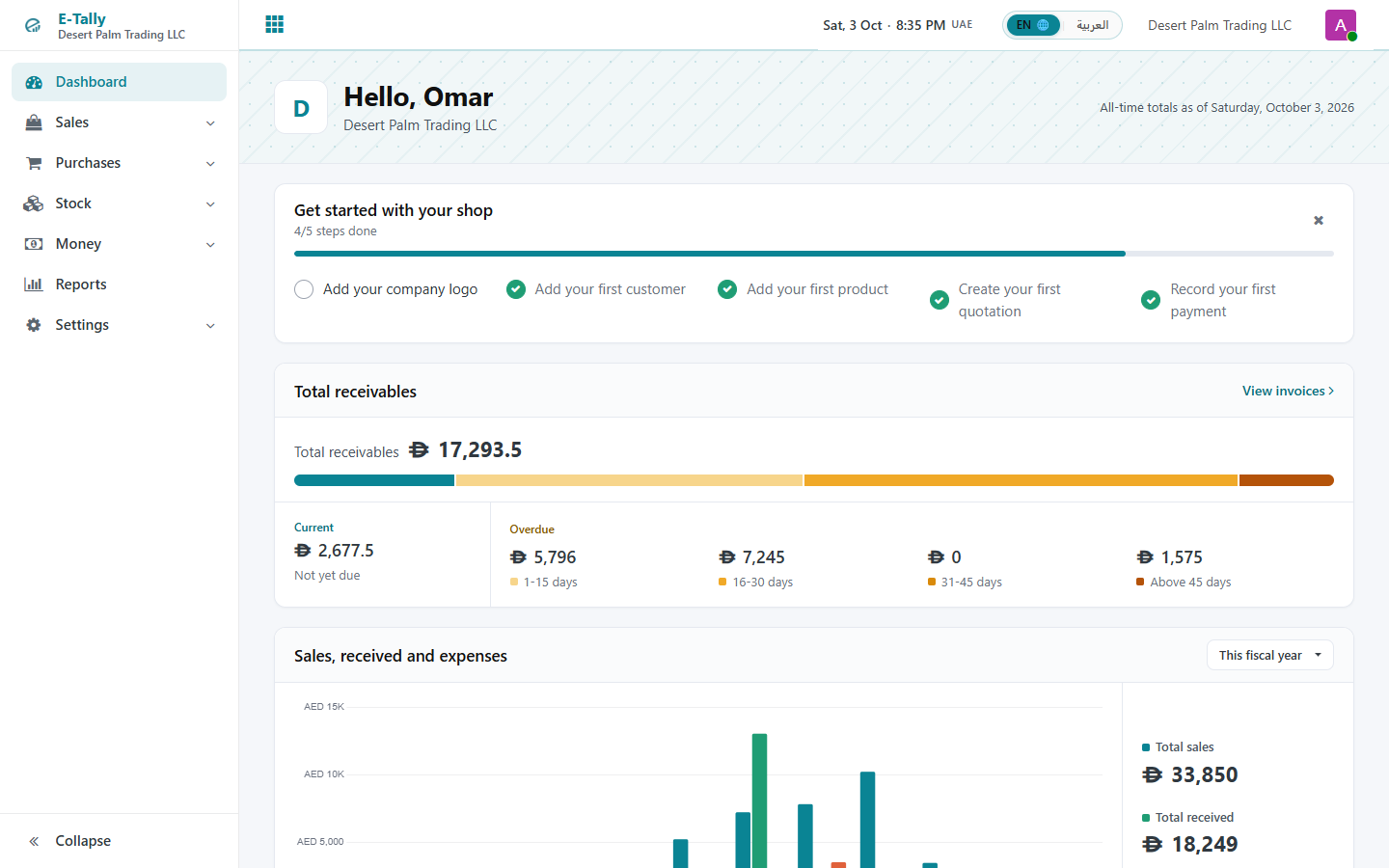Click 'Add your company logo' step text
Screen dimensions: 1389x868
(400, 289)
